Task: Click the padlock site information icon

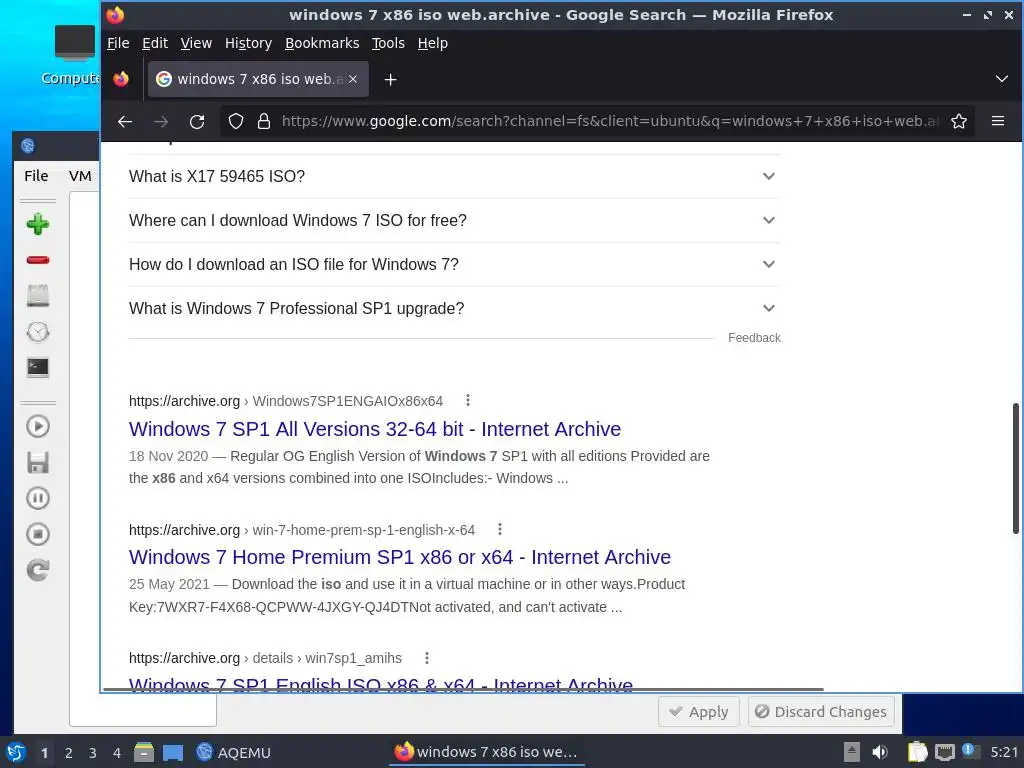Action: tap(264, 121)
